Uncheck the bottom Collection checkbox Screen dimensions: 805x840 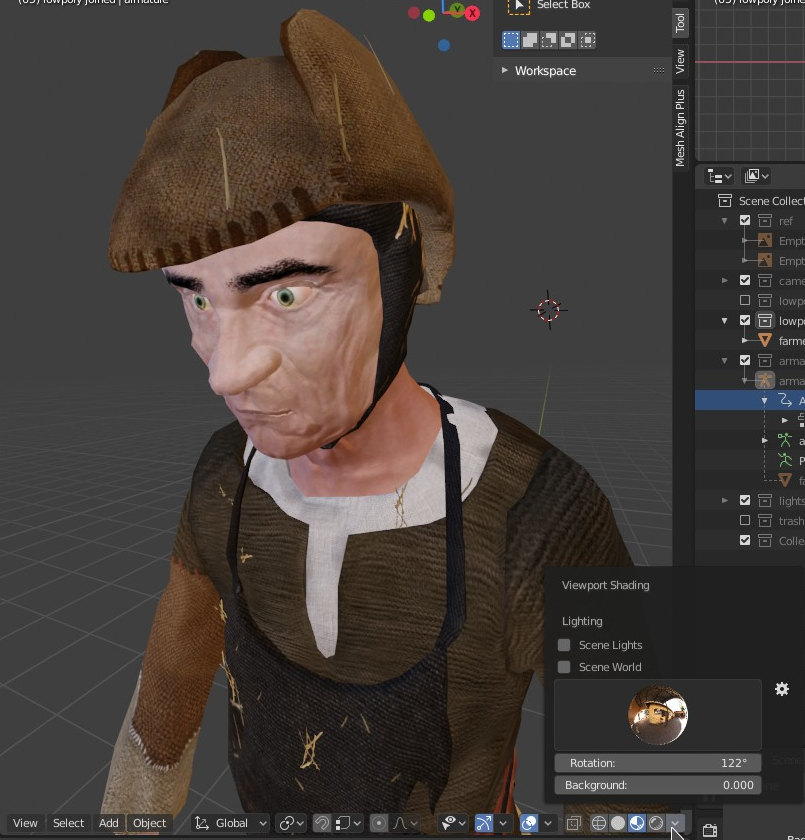tap(744, 540)
